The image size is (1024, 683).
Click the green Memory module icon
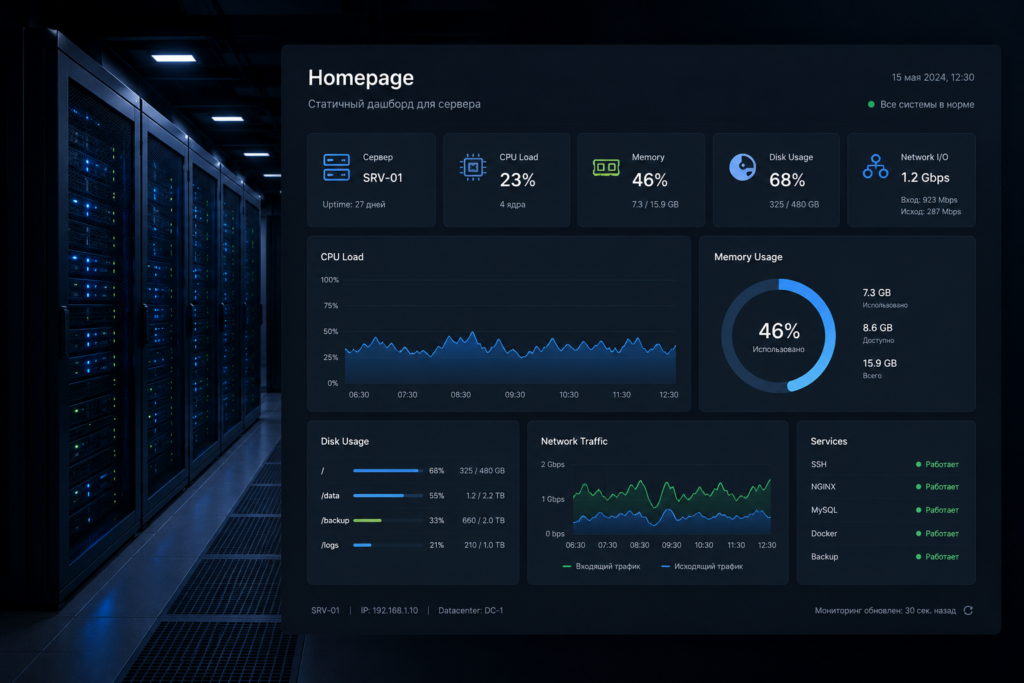coord(606,167)
